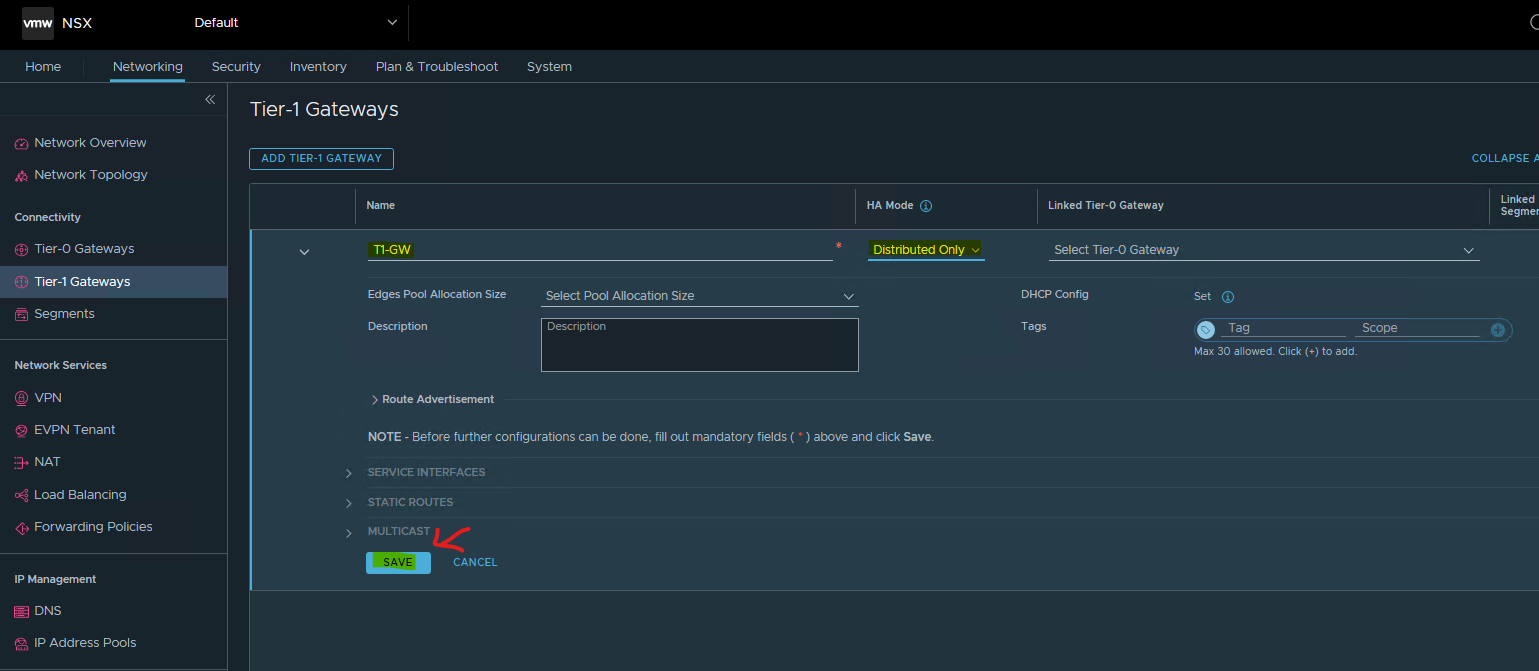This screenshot has height=671, width=1539.
Task: Click the Linked Tier-0 Gateway column header
Action: pyautogui.click(x=1106, y=205)
